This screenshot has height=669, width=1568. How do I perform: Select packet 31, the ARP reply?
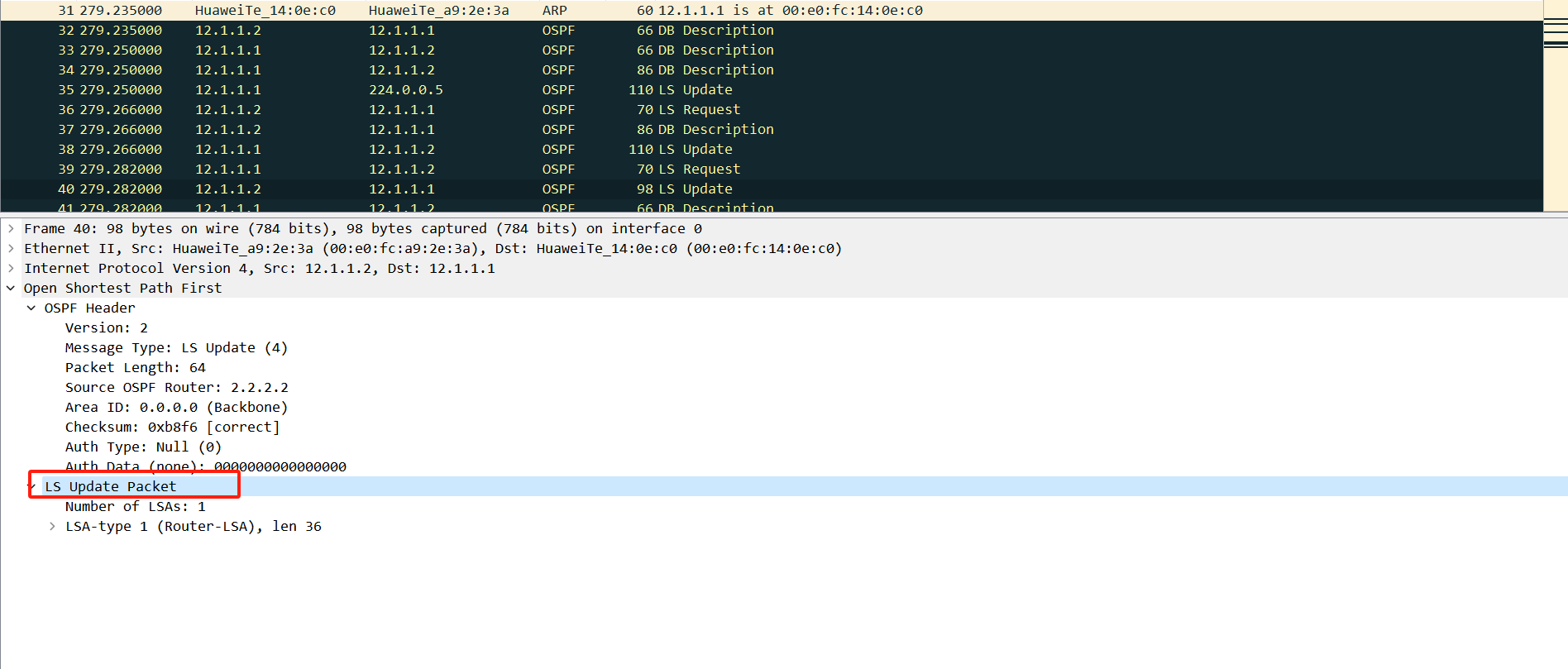click(x=772, y=11)
